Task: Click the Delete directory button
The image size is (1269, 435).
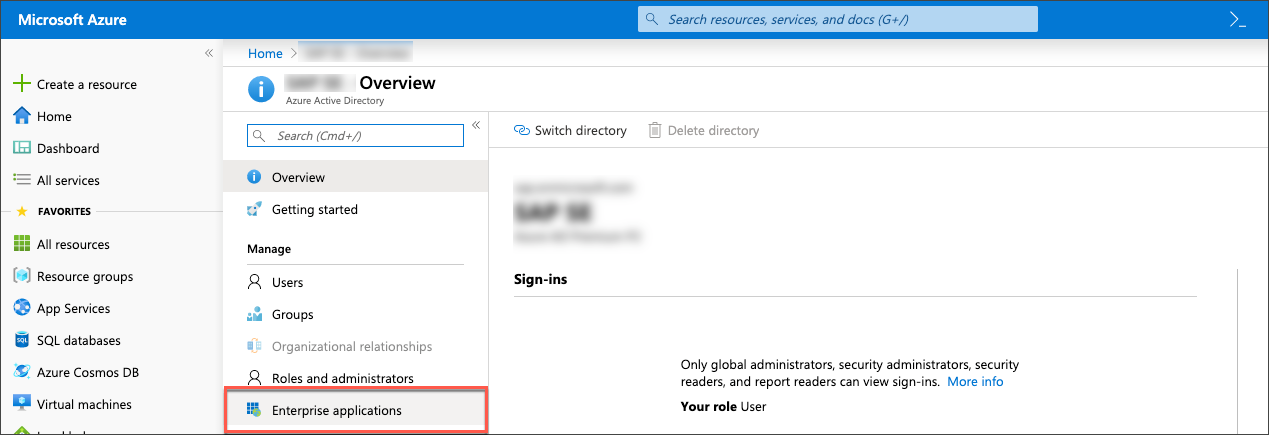Action: tap(704, 130)
